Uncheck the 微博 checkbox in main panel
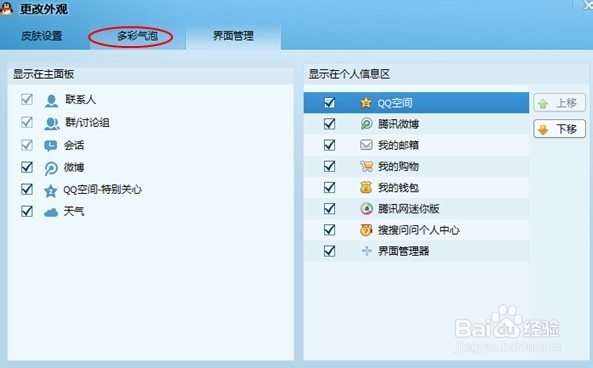Viewport: 593px width, 368px height. (27, 167)
